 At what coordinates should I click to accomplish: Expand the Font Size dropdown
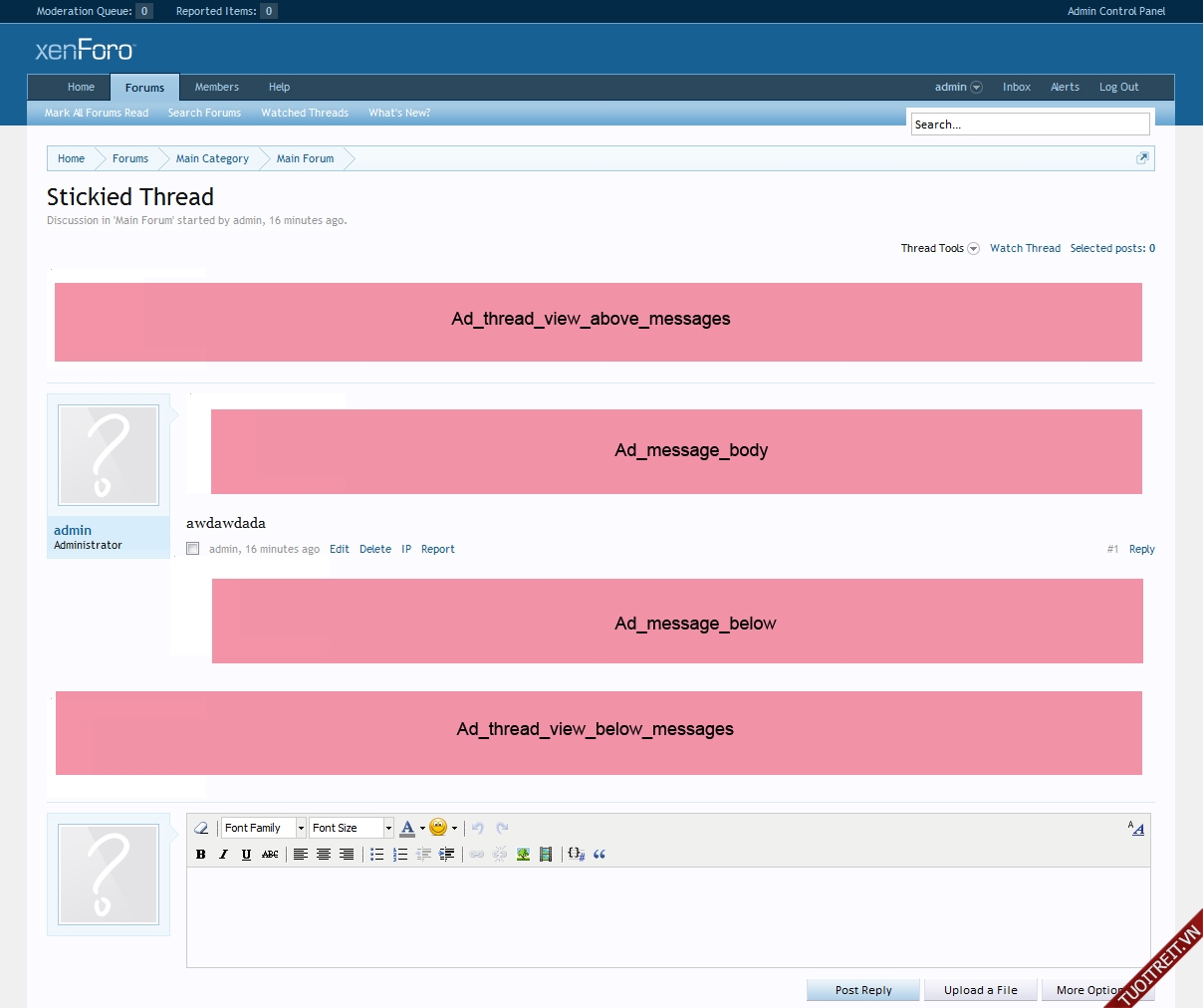click(351, 828)
